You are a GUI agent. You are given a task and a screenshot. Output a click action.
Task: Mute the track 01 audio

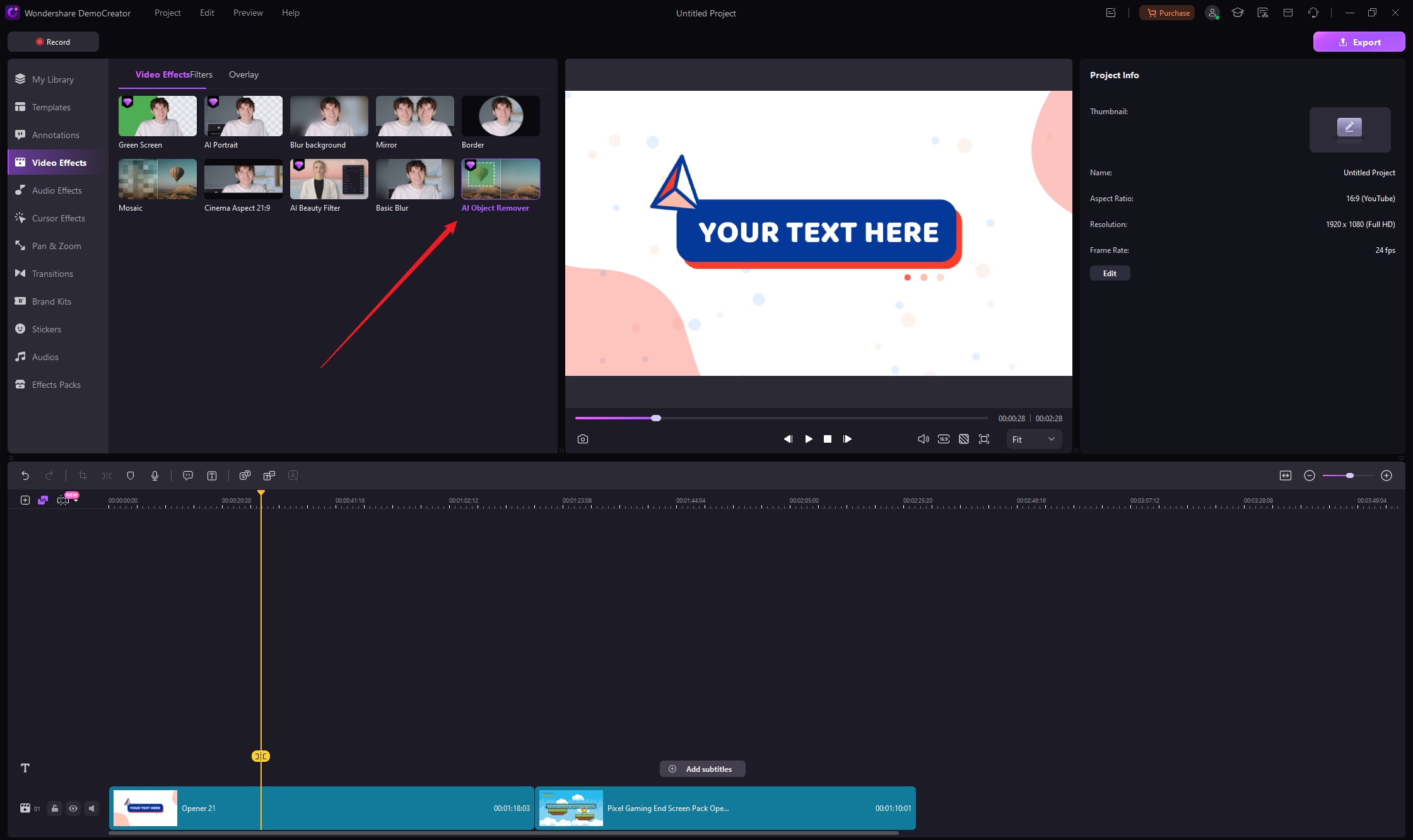click(91, 808)
